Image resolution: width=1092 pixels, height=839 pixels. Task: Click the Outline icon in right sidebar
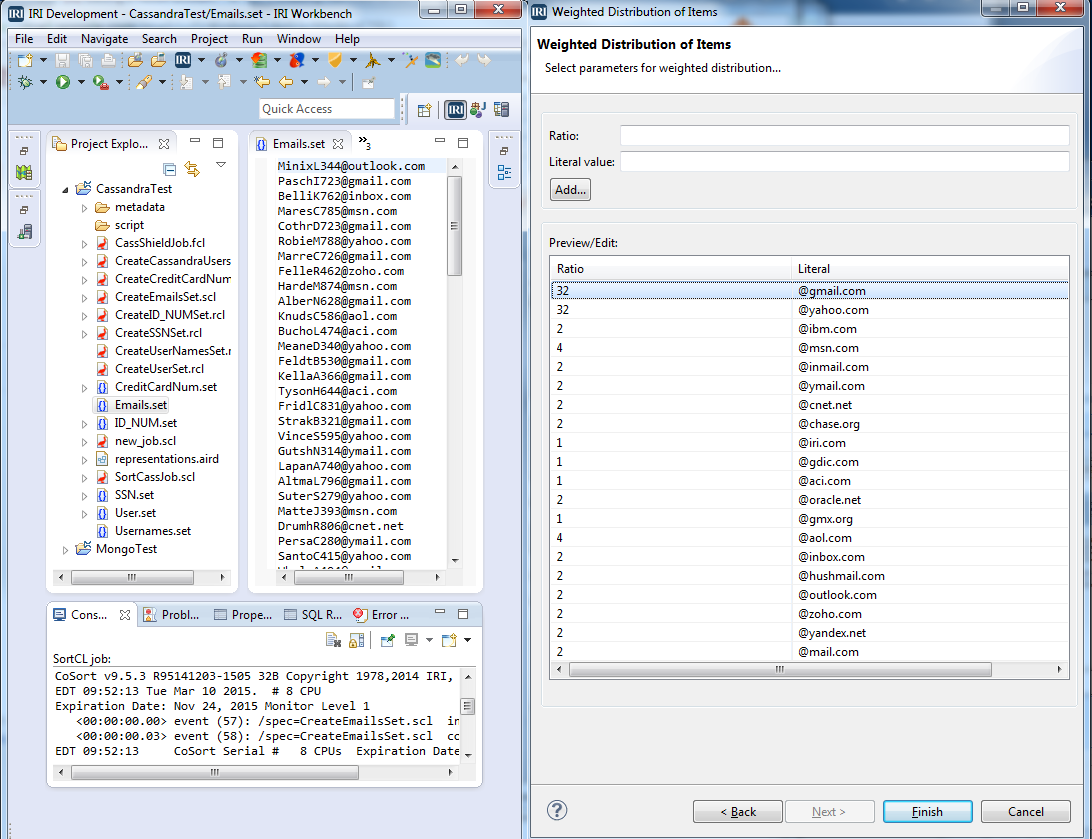pos(504,172)
